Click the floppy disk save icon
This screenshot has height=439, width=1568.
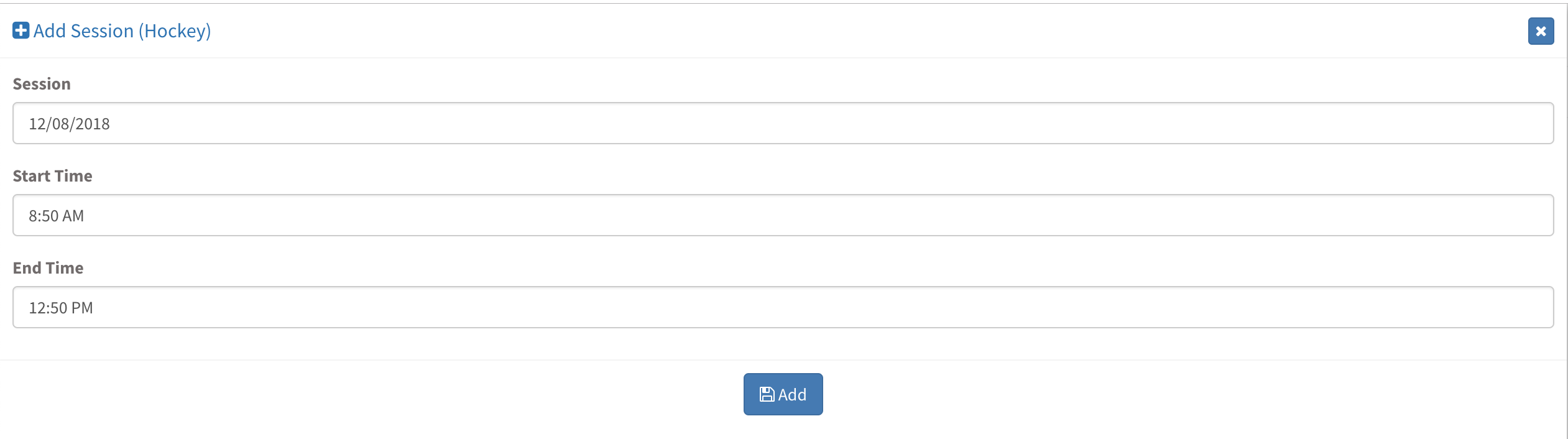pyautogui.click(x=767, y=394)
